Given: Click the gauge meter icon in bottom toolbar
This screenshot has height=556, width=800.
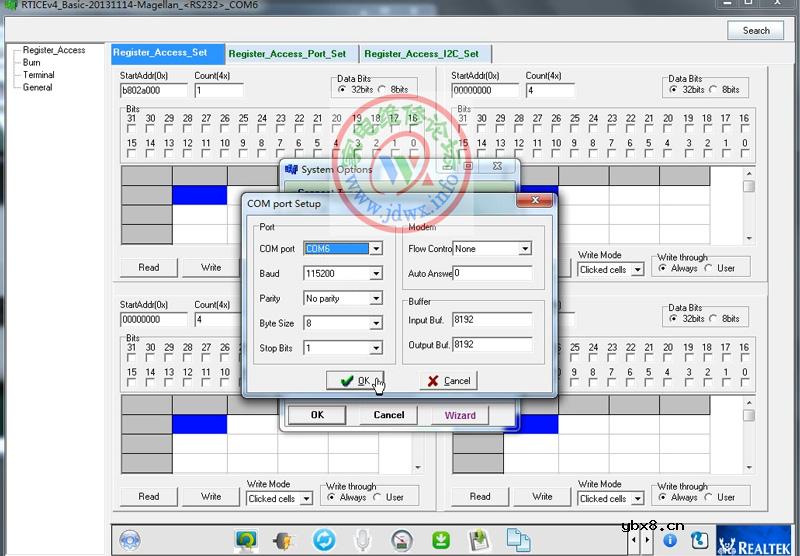Looking at the screenshot, I should (401, 540).
